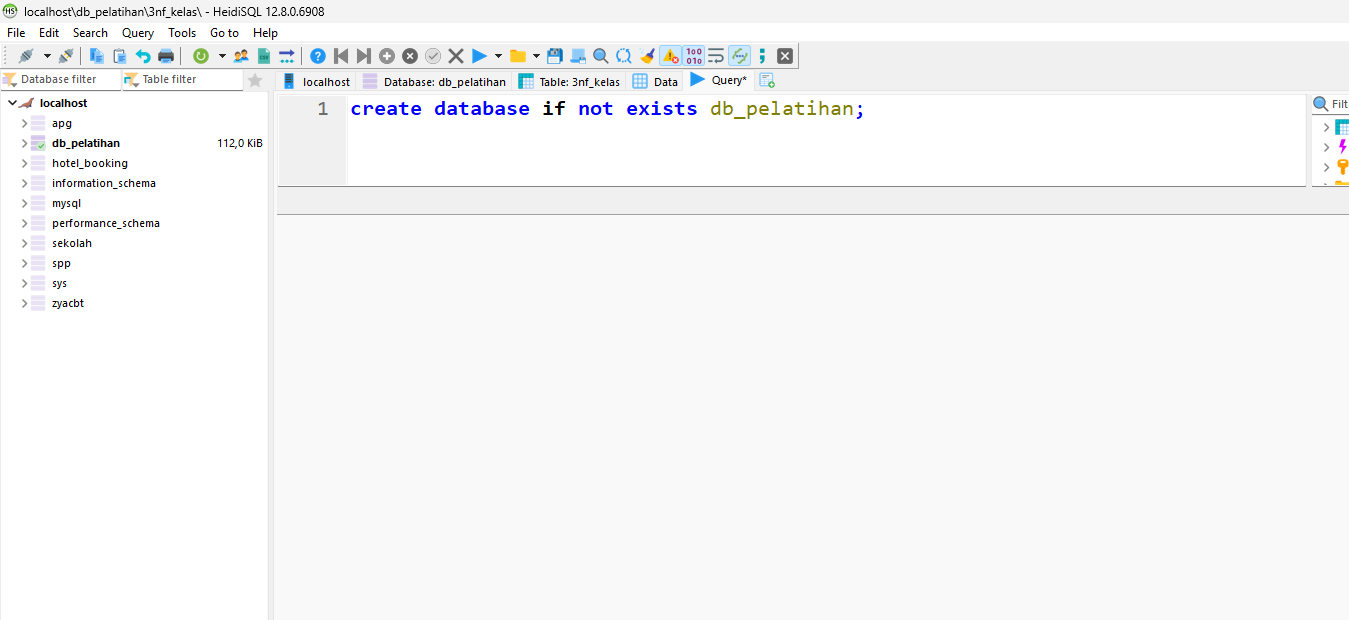The image size is (1349, 620).
Task: Run the query with blue play icon
Action: pyautogui.click(x=479, y=56)
